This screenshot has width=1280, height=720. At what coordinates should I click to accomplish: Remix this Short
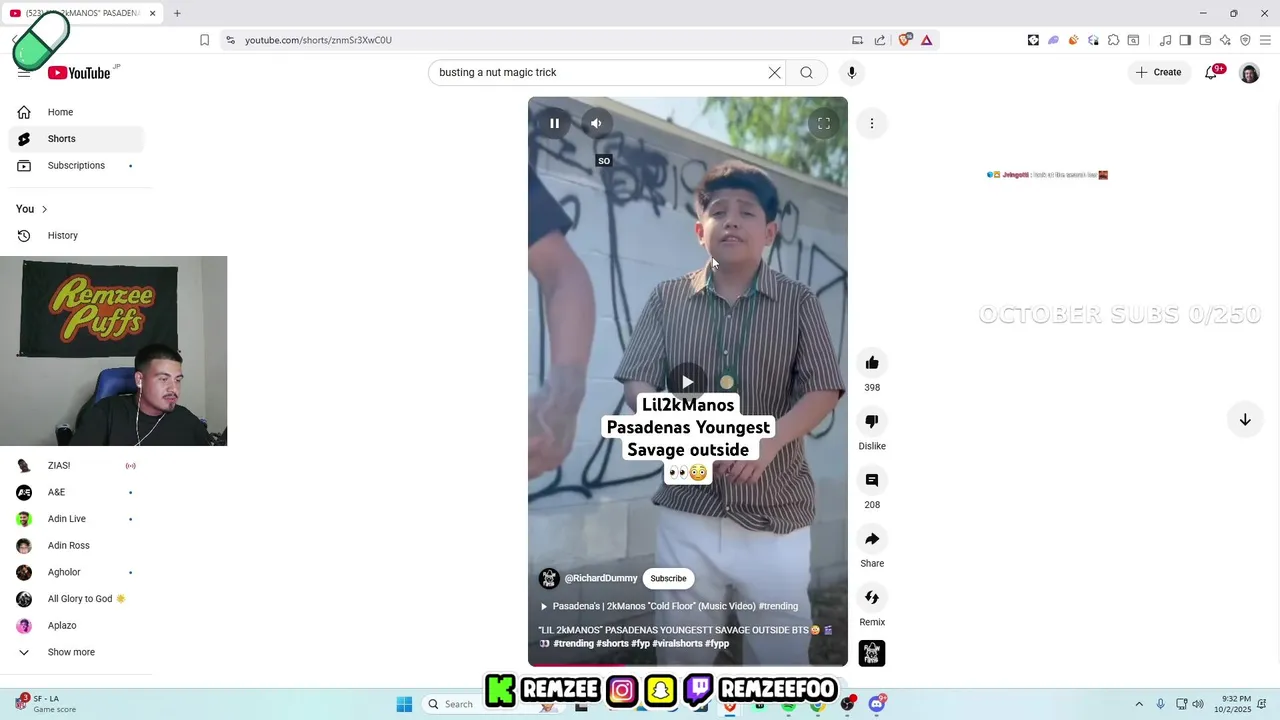872,598
